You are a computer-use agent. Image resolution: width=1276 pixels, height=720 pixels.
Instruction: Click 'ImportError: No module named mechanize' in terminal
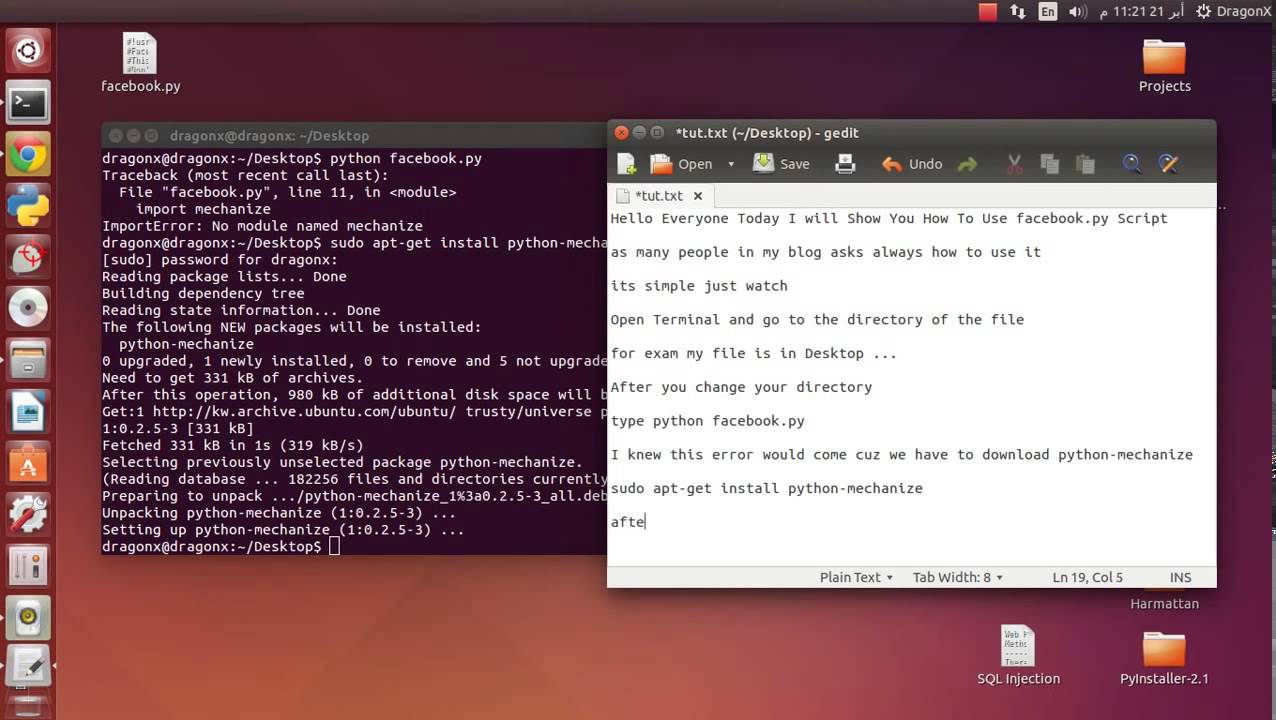click(x=262, y=226)
